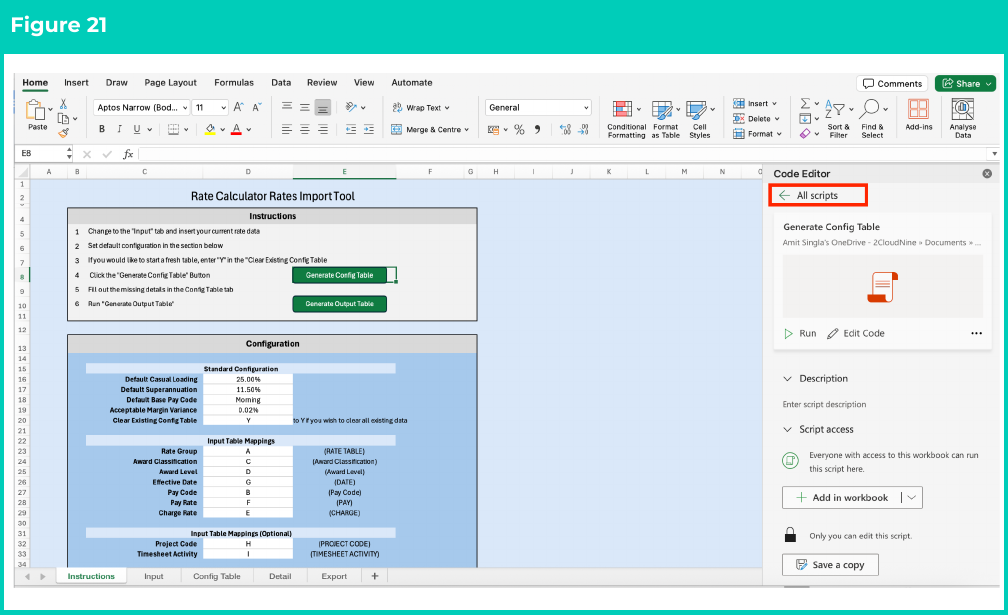
Task: Switch to the Export sheet tab
Action: 334,576
